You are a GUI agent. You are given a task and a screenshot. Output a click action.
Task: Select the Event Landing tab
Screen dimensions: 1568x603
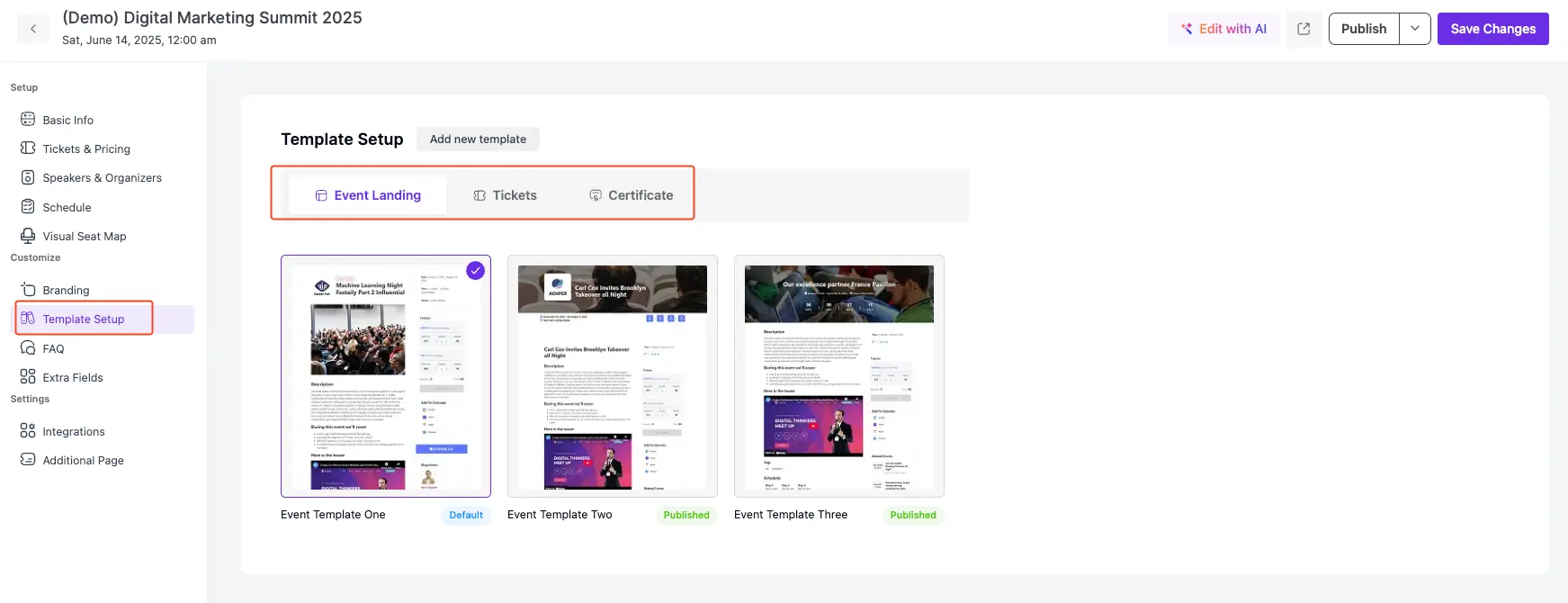coord(368,195)
